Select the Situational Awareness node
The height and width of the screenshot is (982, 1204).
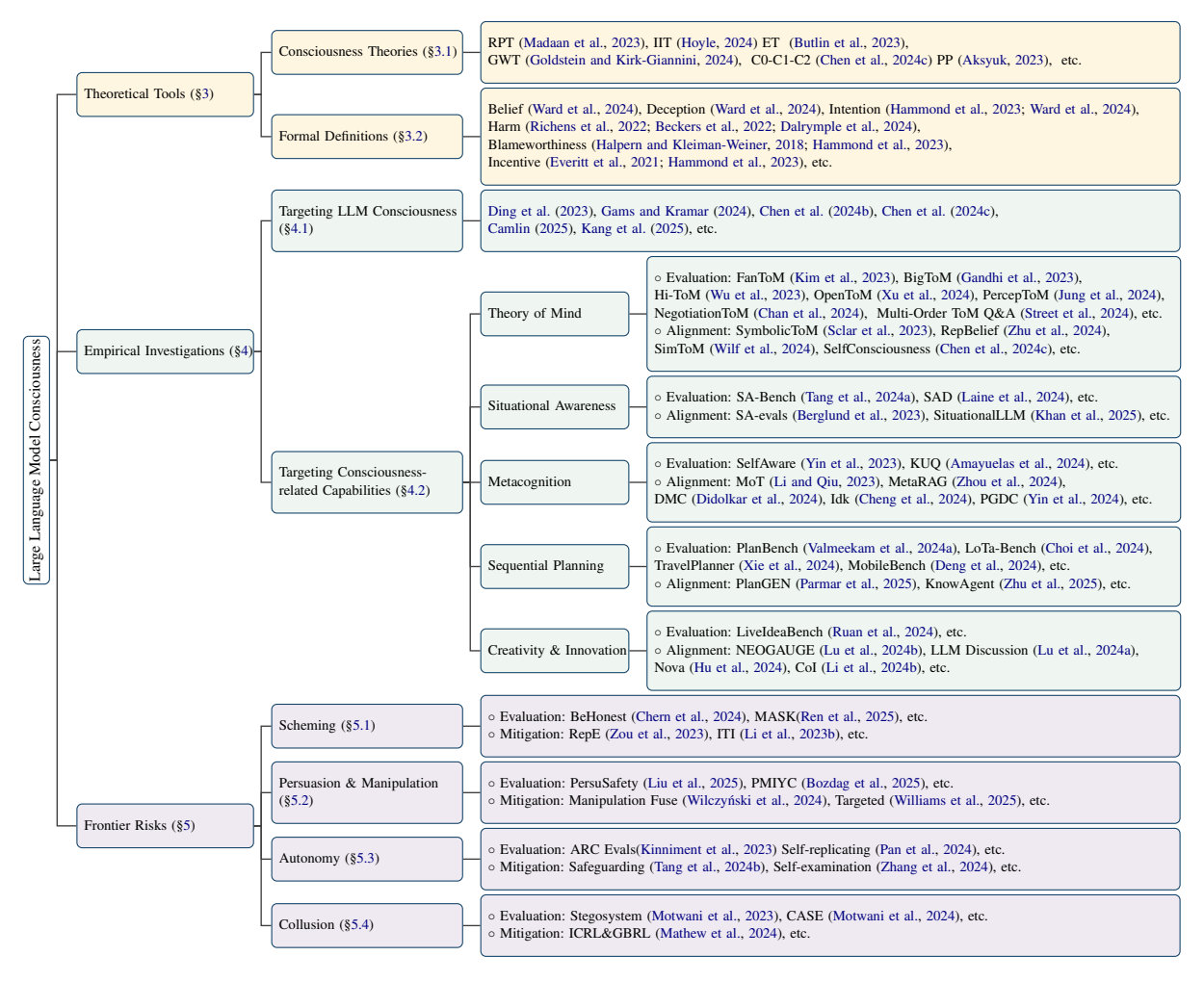tap(554, 406)
